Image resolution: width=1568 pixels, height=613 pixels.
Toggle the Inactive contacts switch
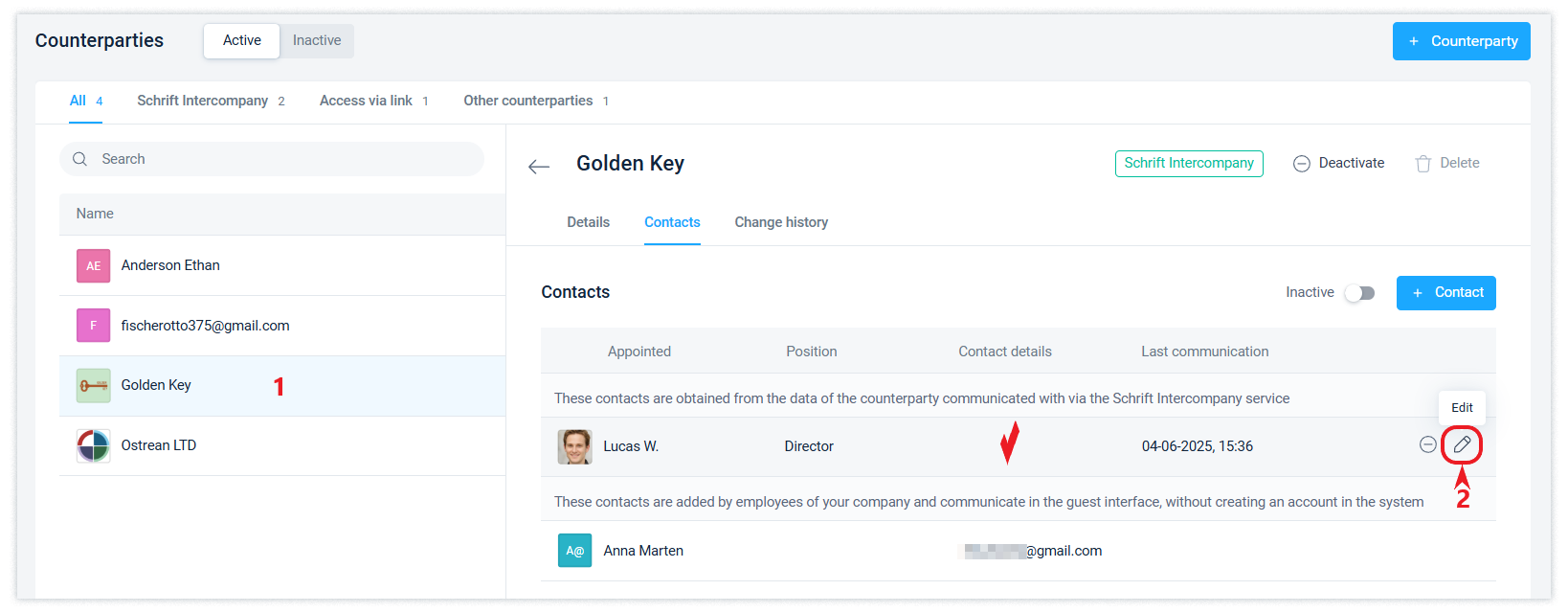[1359, 293]
